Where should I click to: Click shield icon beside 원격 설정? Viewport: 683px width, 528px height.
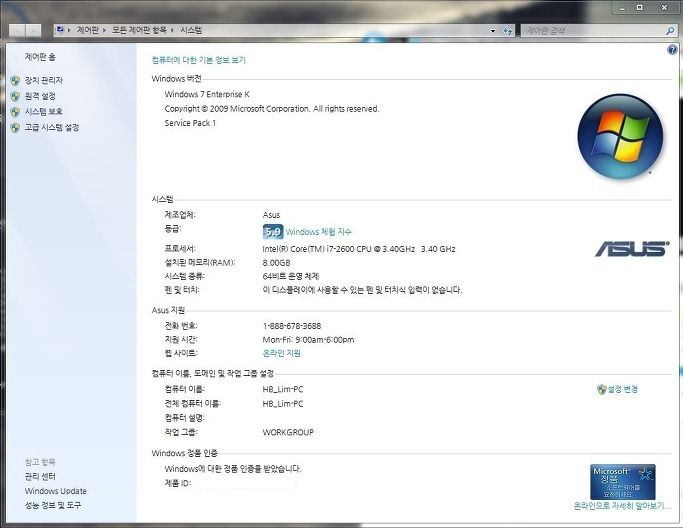(15, 96)
